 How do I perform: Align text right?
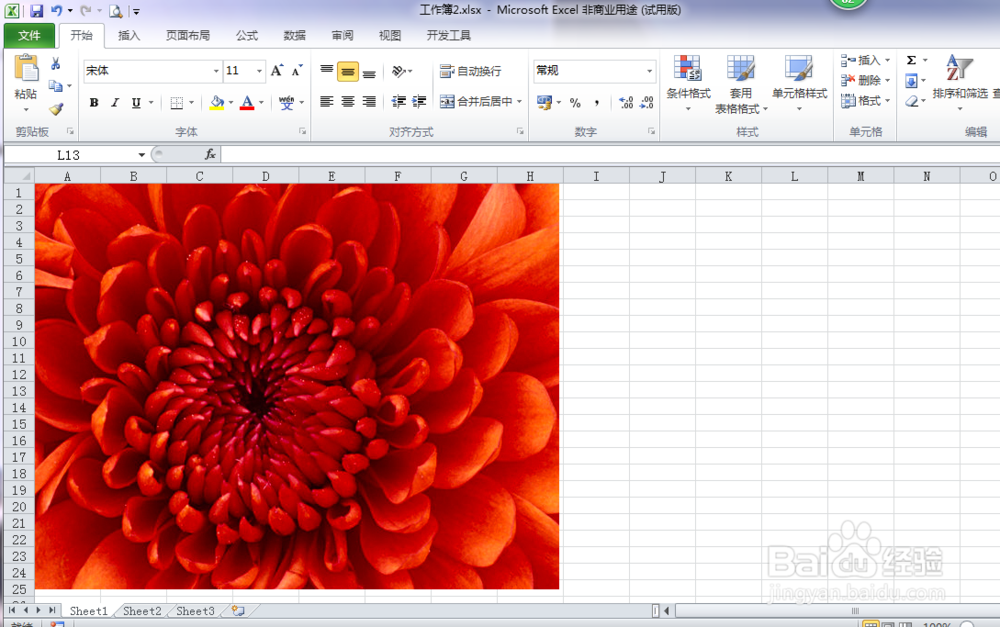click(369, 101)
